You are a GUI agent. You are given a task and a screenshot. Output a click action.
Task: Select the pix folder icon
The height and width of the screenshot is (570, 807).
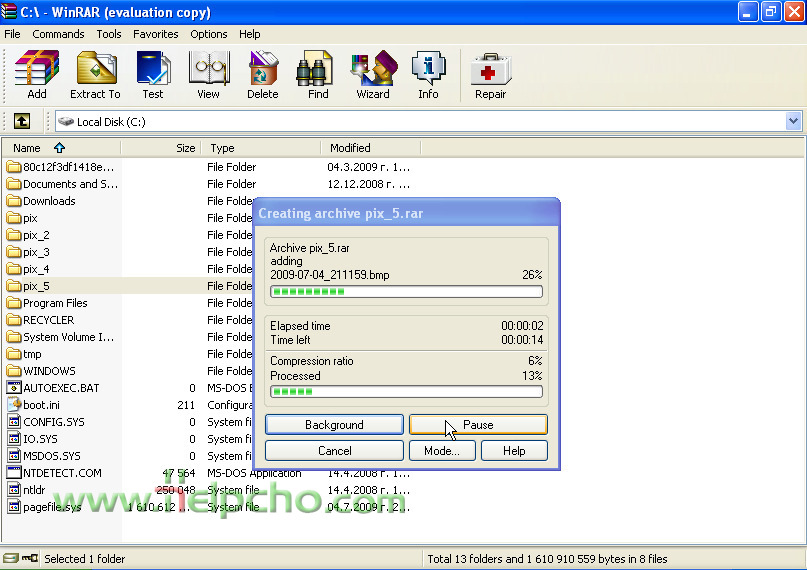pos(14,218)
